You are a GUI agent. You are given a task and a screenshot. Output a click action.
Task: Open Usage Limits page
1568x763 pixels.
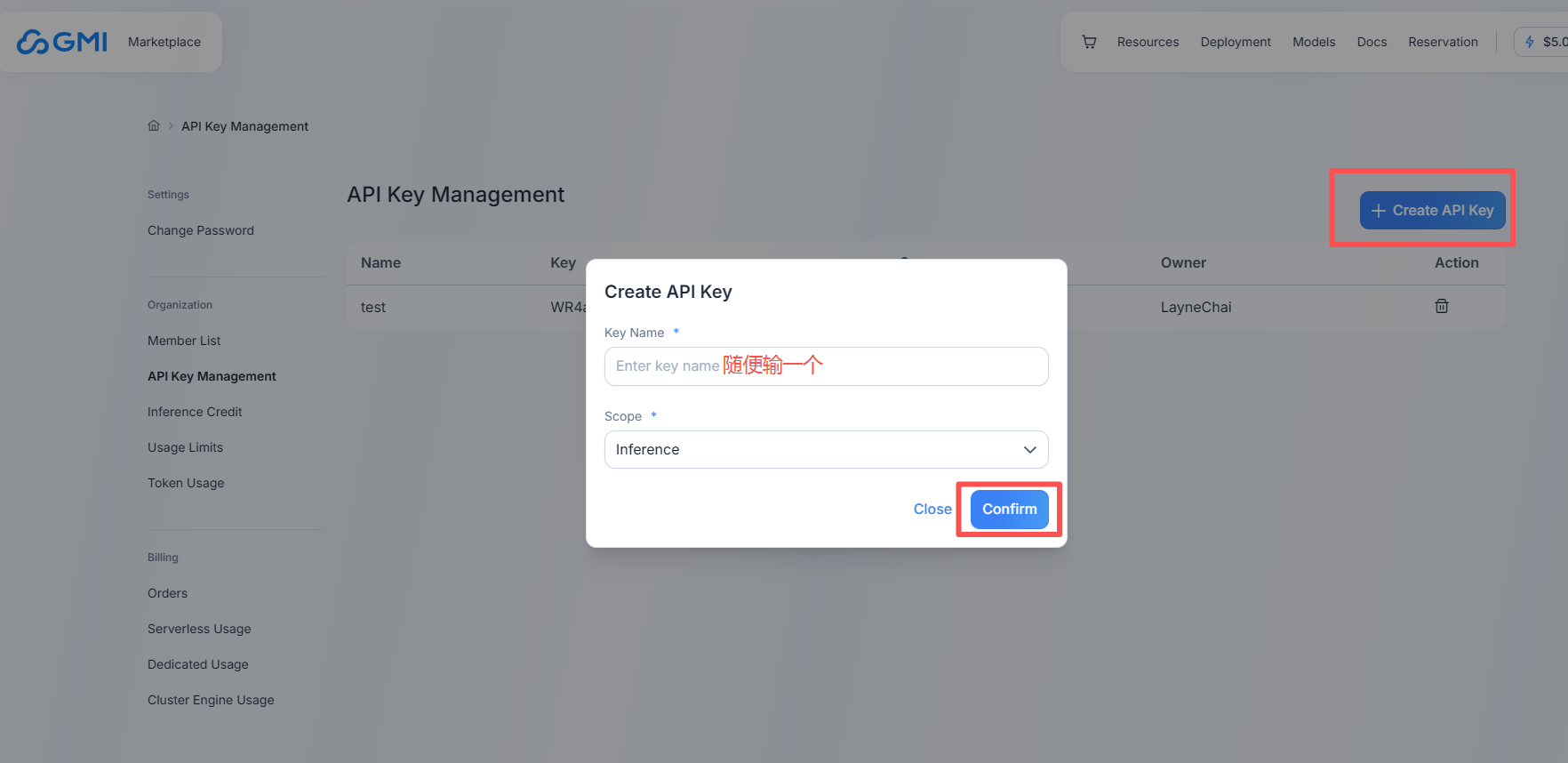pyautogui.click(x=185, y=447)
